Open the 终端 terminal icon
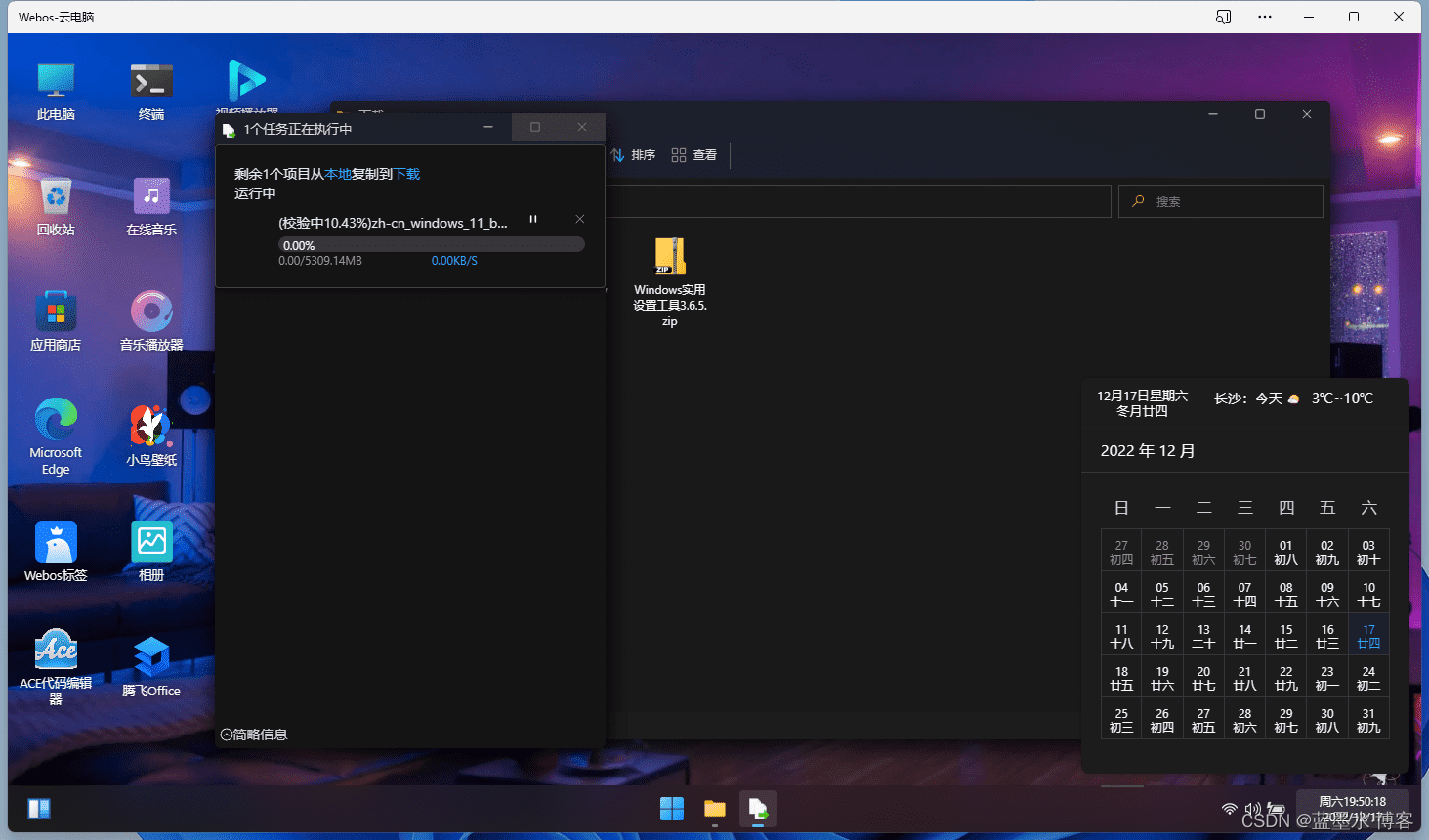This screenshot has width=1429, height=840. click(151, 92)
